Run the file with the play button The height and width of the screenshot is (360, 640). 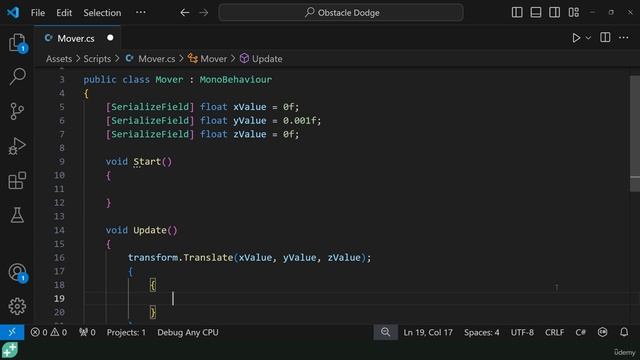(576, 38)
